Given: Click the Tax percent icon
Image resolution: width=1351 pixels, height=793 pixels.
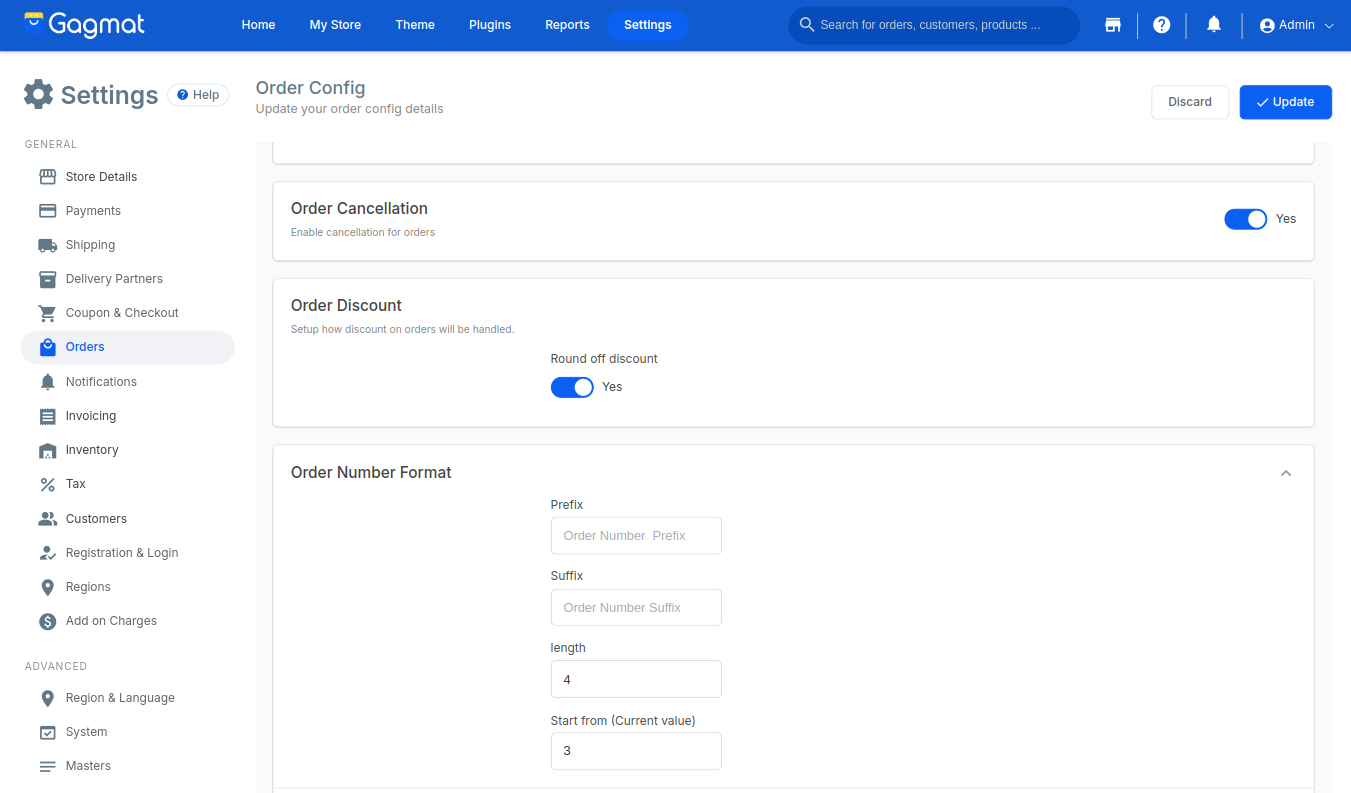Looking at the screenshot, I should pyautogui.click(x=47, y=484).
